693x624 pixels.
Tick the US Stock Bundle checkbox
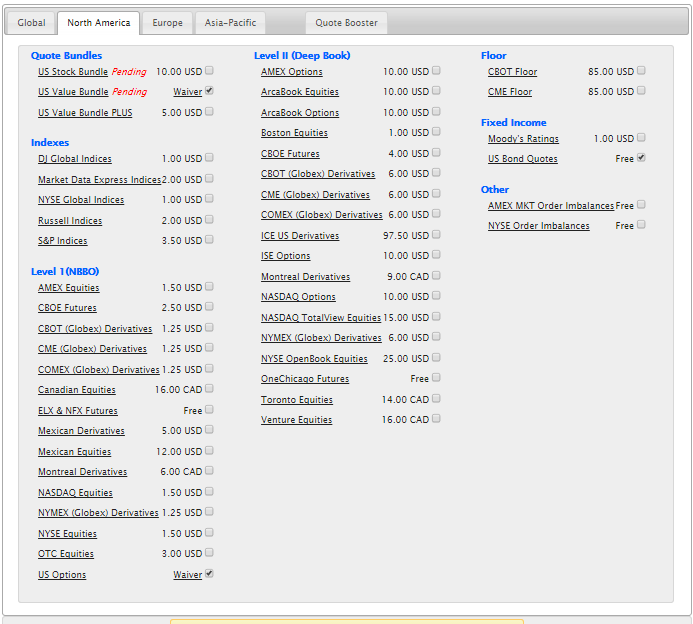point(209,70)
